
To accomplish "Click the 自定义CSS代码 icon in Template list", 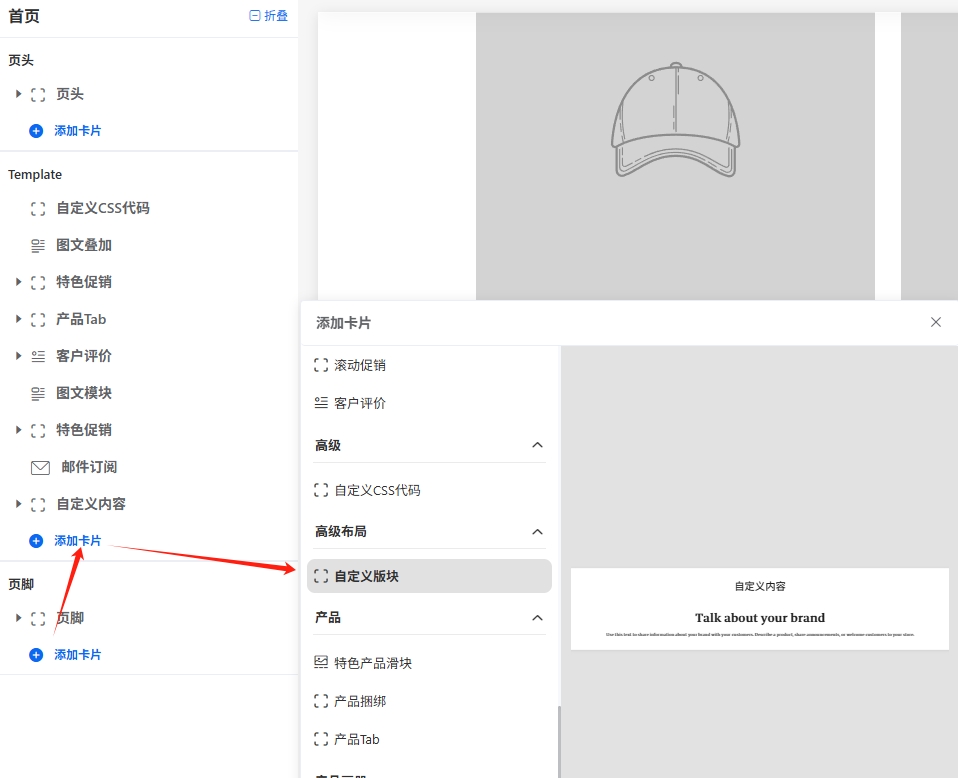I will 38,208.
